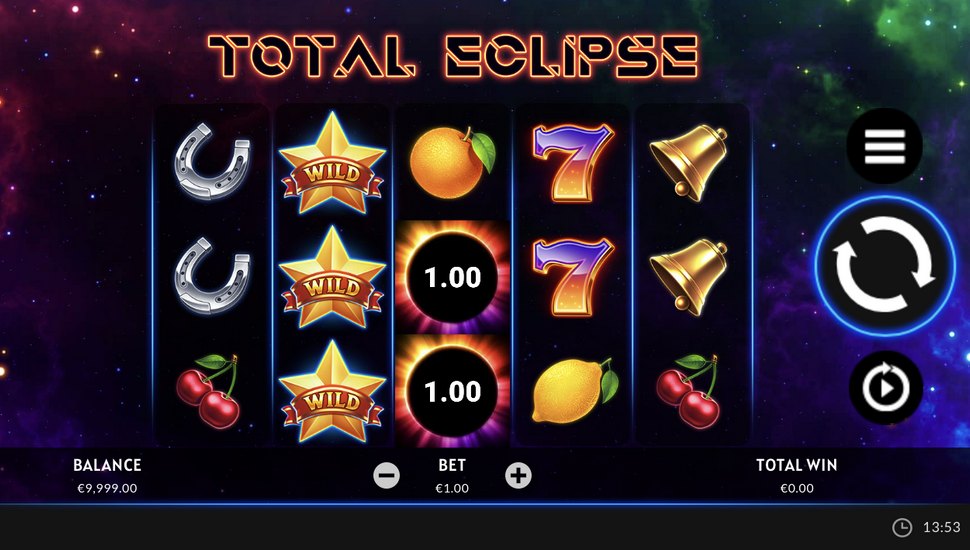
Task: Decrease the bet with the minus button
Action: [387, 475]
